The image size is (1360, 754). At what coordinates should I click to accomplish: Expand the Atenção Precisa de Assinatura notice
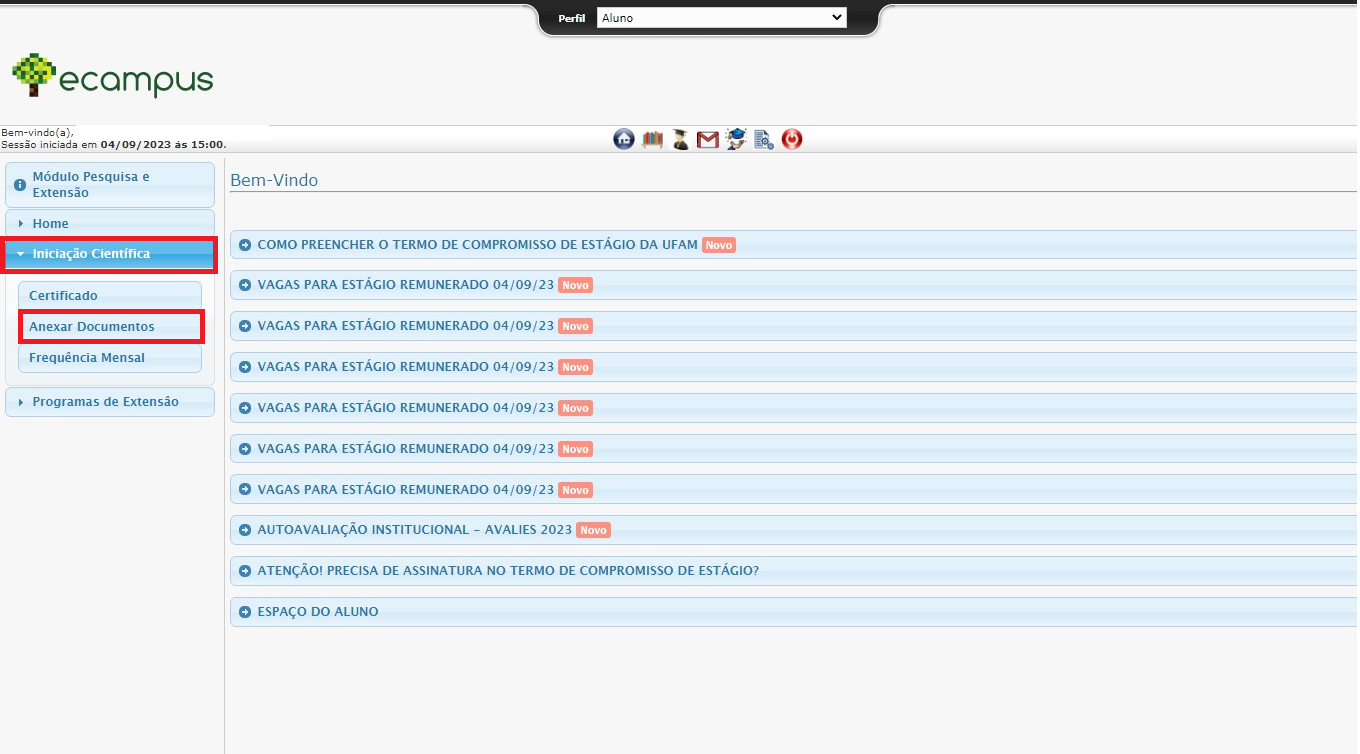pyautogui.click(x=508, y=571)
